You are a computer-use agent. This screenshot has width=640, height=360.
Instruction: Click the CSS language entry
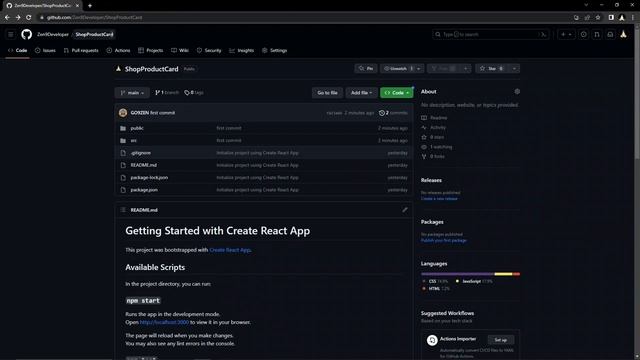coord(436,281)
